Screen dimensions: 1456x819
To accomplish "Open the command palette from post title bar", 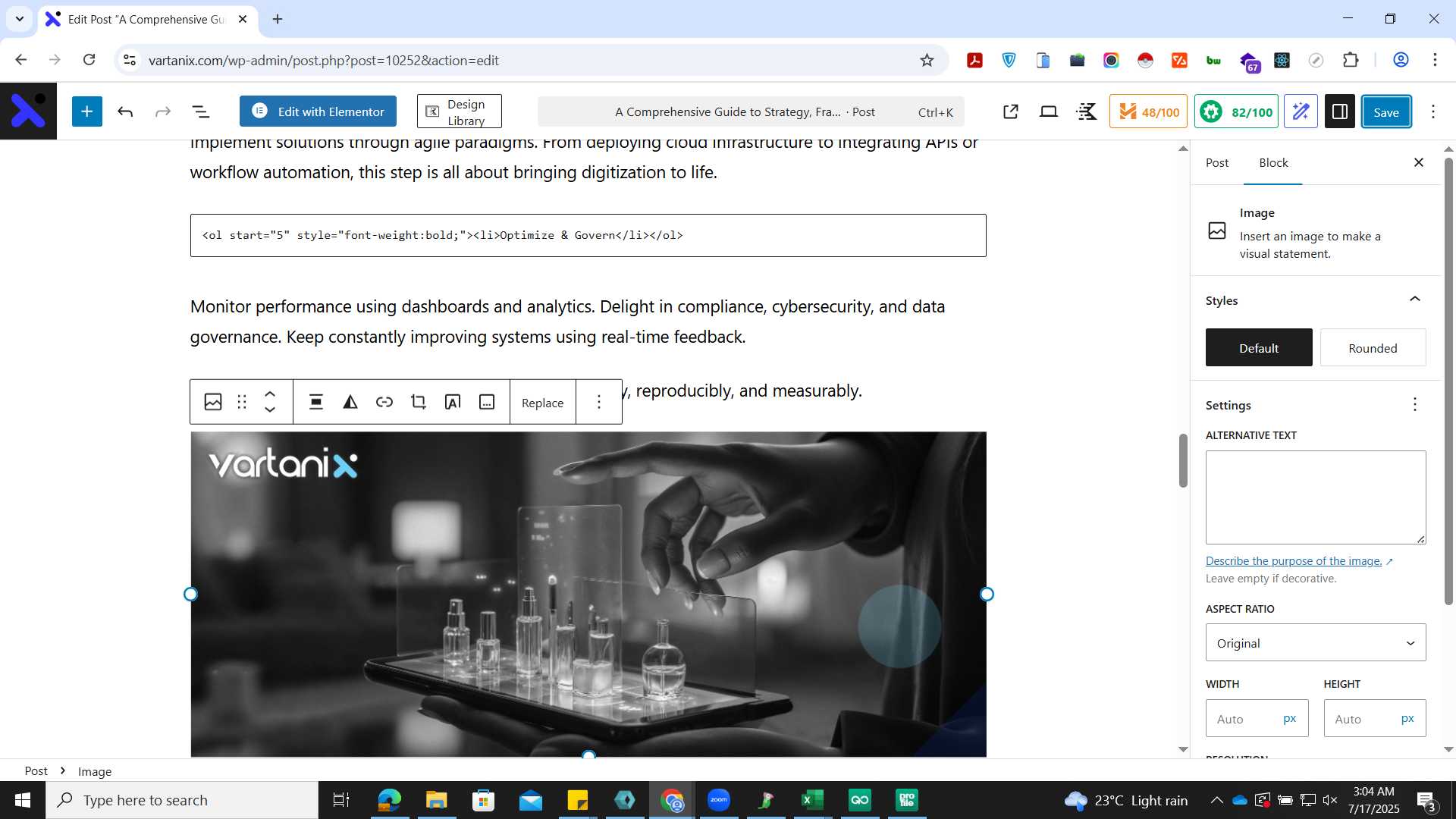I will 751,111.
